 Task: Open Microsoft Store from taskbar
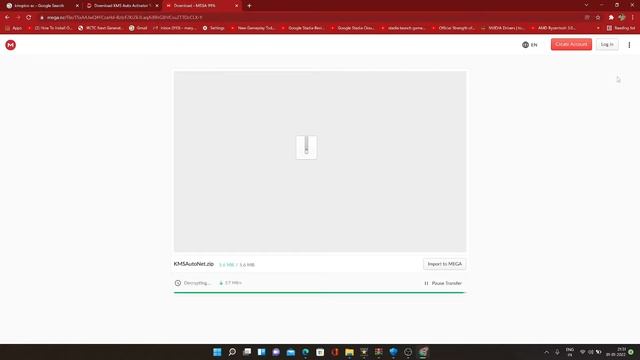click(x=320, y=352)
